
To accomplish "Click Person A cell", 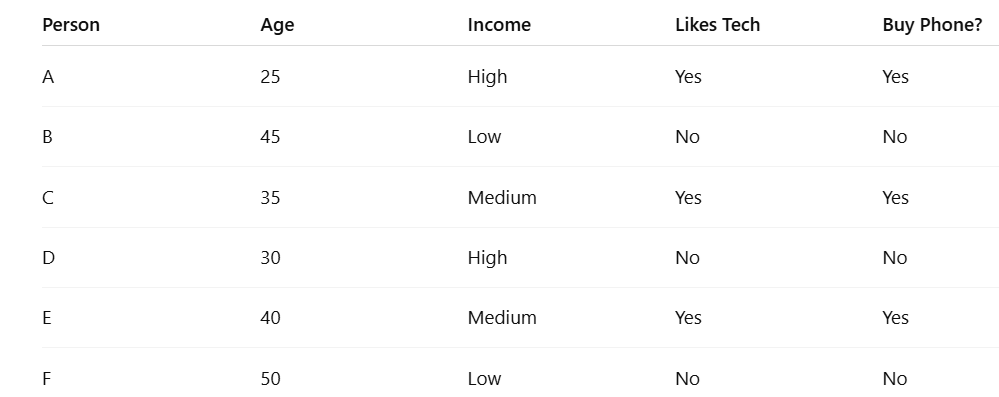I will point(48,77).
